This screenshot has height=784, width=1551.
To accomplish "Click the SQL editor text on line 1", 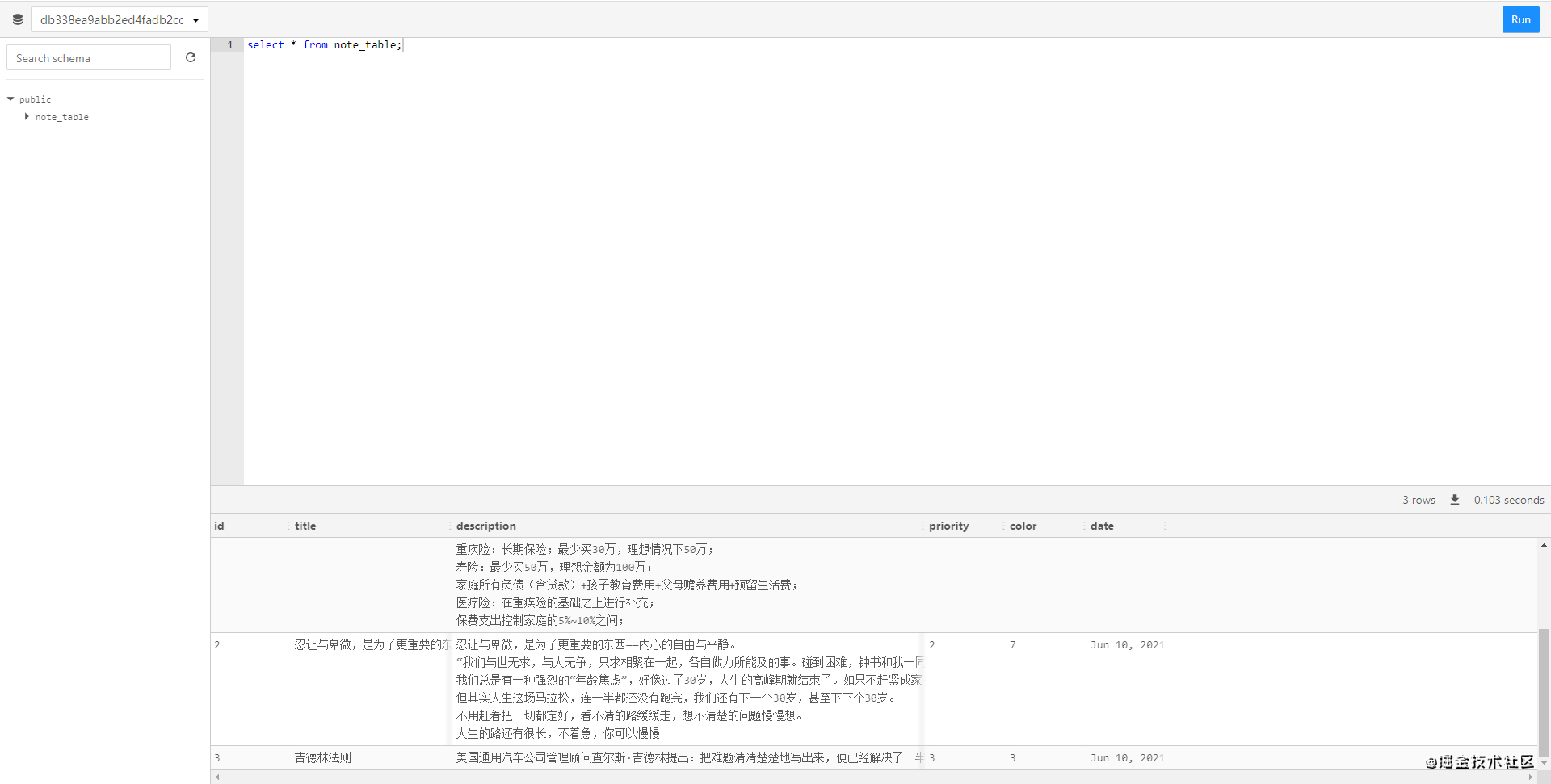I will pos(324,45).
